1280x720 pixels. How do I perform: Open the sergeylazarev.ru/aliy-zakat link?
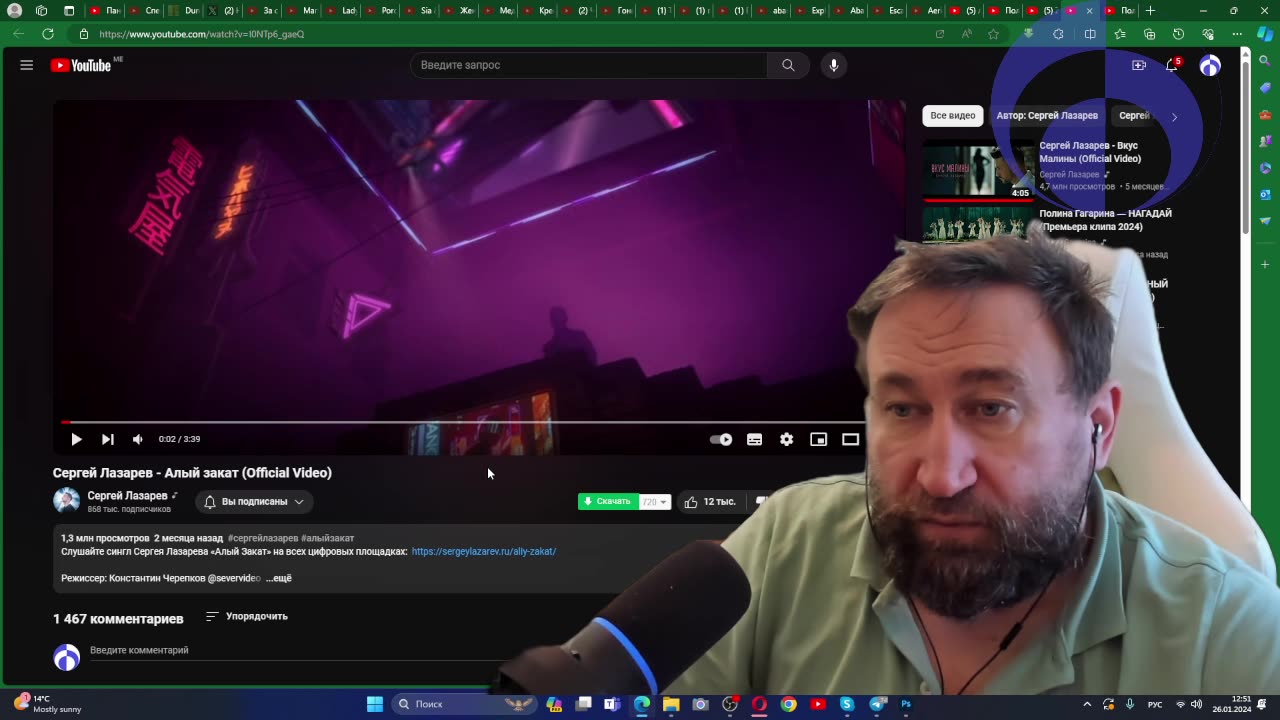(x=484, y=551)
